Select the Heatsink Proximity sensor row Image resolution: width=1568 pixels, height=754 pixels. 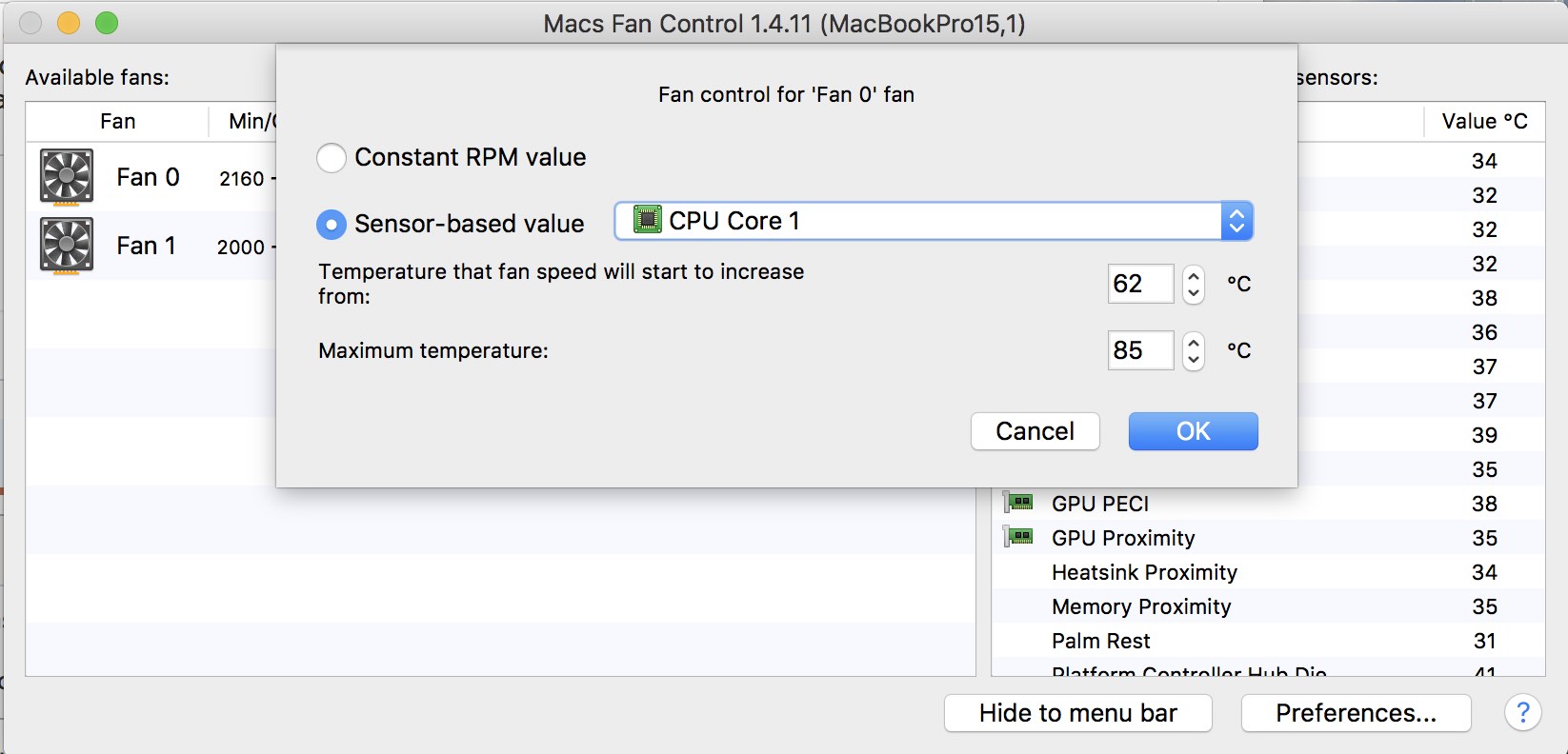pos(1268,572)
